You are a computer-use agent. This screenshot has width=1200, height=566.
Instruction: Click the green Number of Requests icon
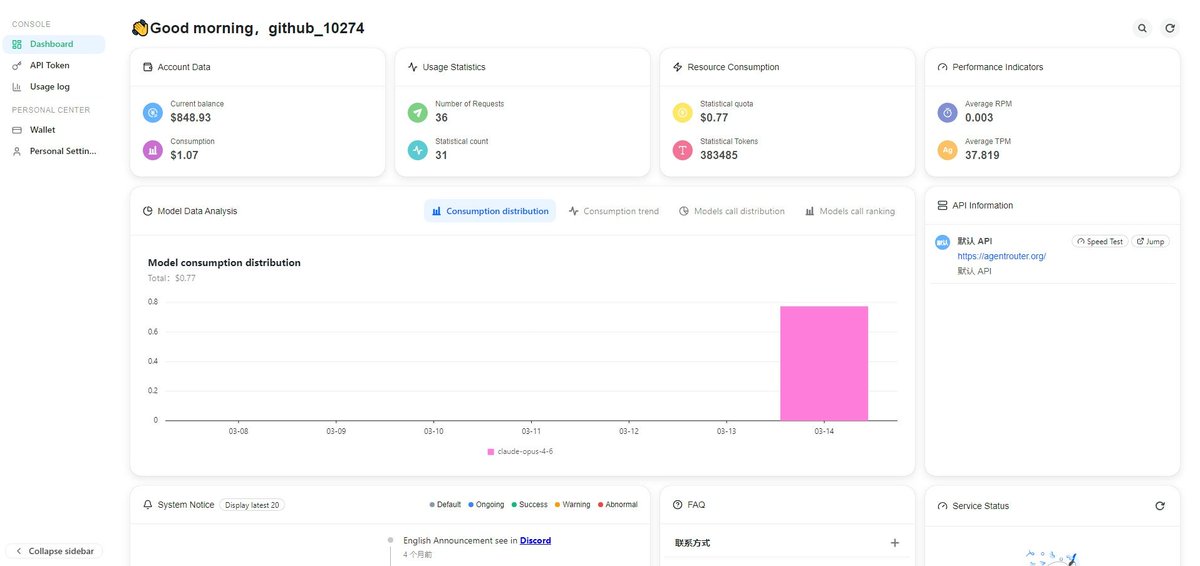click(x=417, y=112)
